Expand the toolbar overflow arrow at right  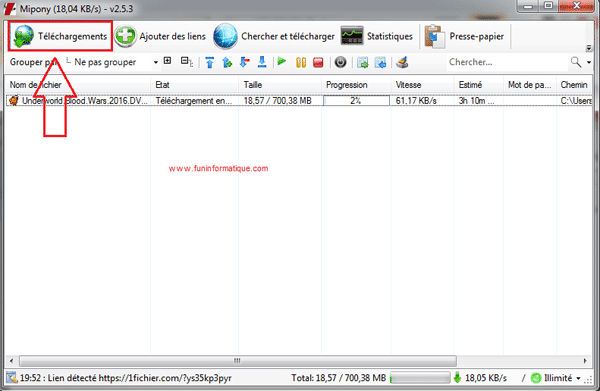(589, 48)
